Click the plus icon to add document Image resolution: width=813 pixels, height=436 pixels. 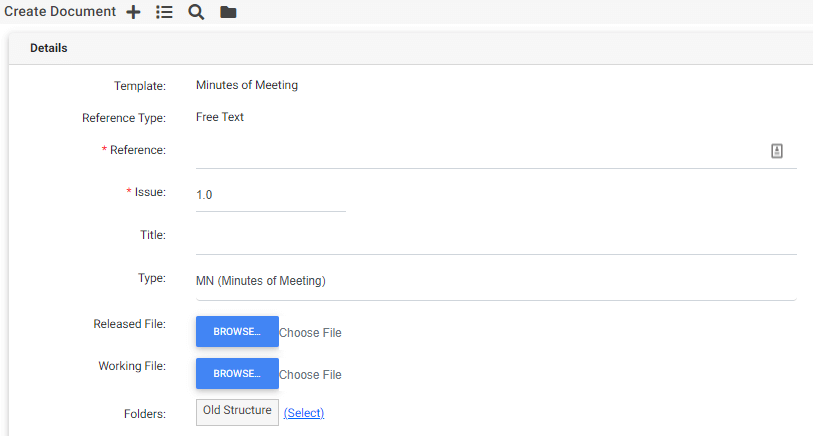coord(134,12)
